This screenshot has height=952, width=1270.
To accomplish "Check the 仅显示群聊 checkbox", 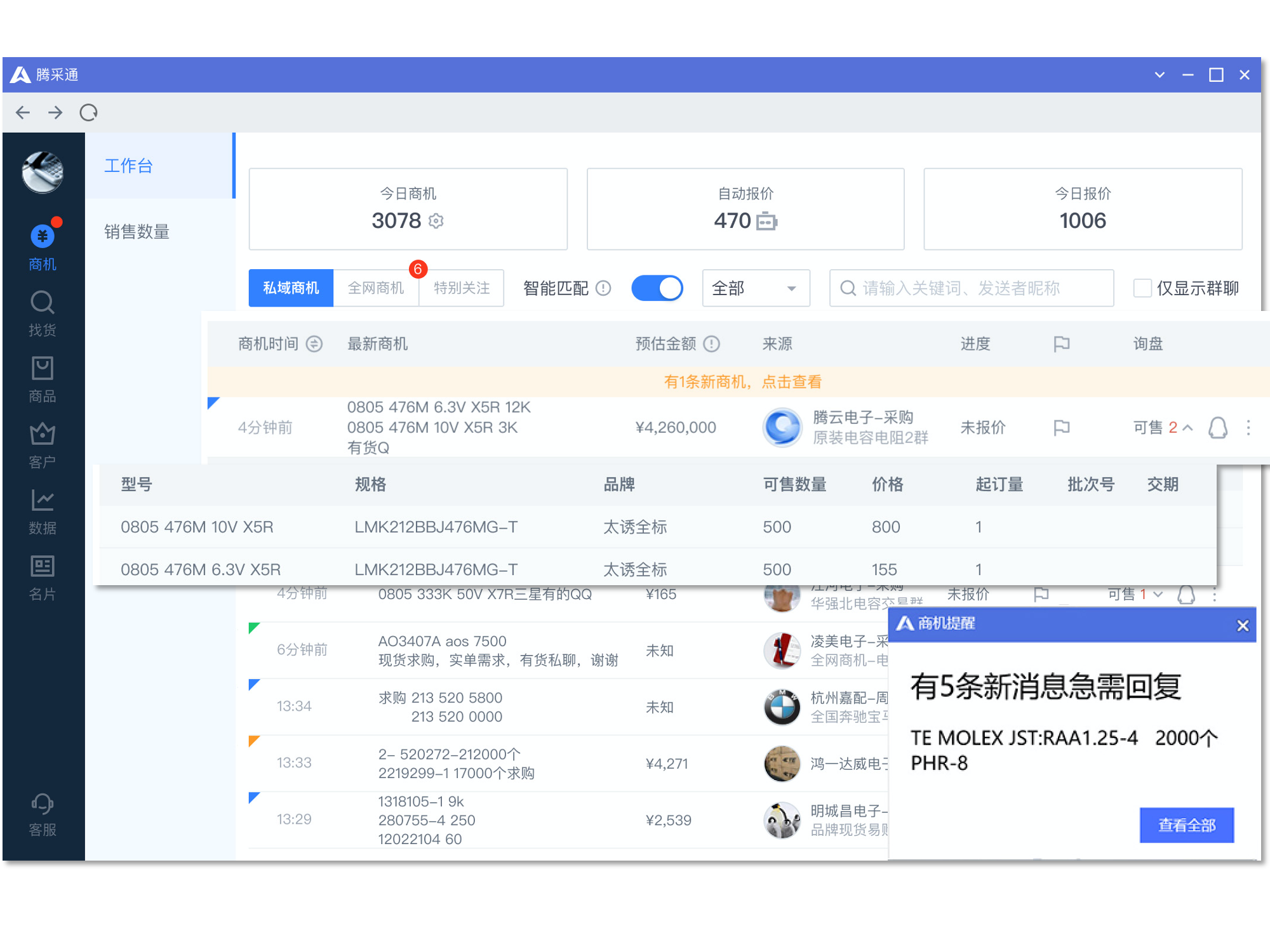I will [x=1142, y=288].
